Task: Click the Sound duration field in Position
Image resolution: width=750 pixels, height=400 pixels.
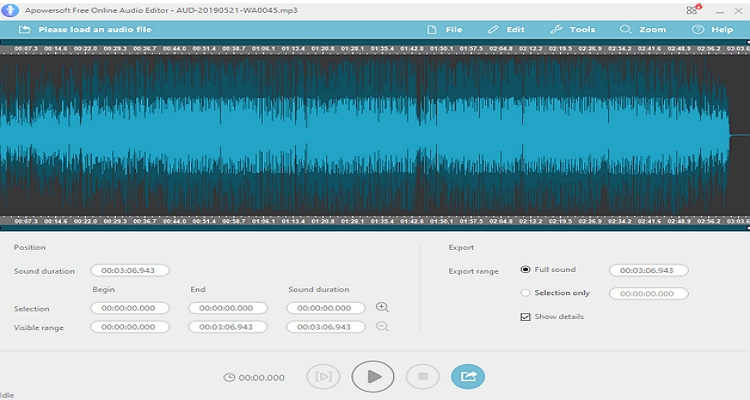Action: 130,270
